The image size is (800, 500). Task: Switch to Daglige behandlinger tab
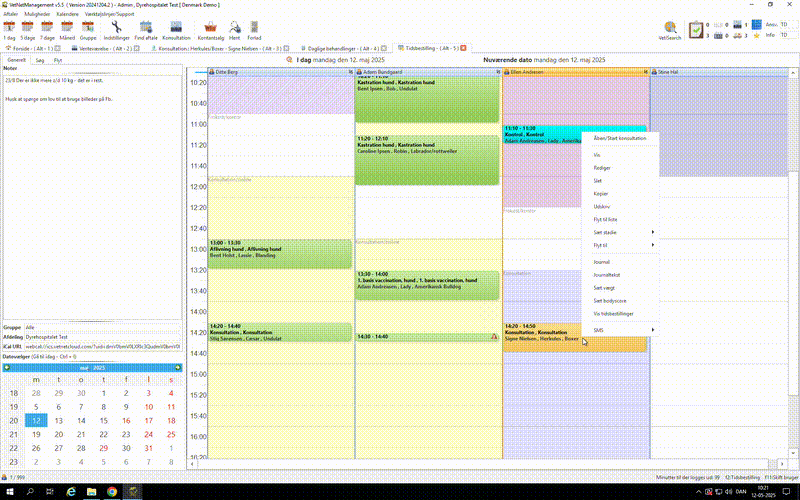[x=343, y=48]
